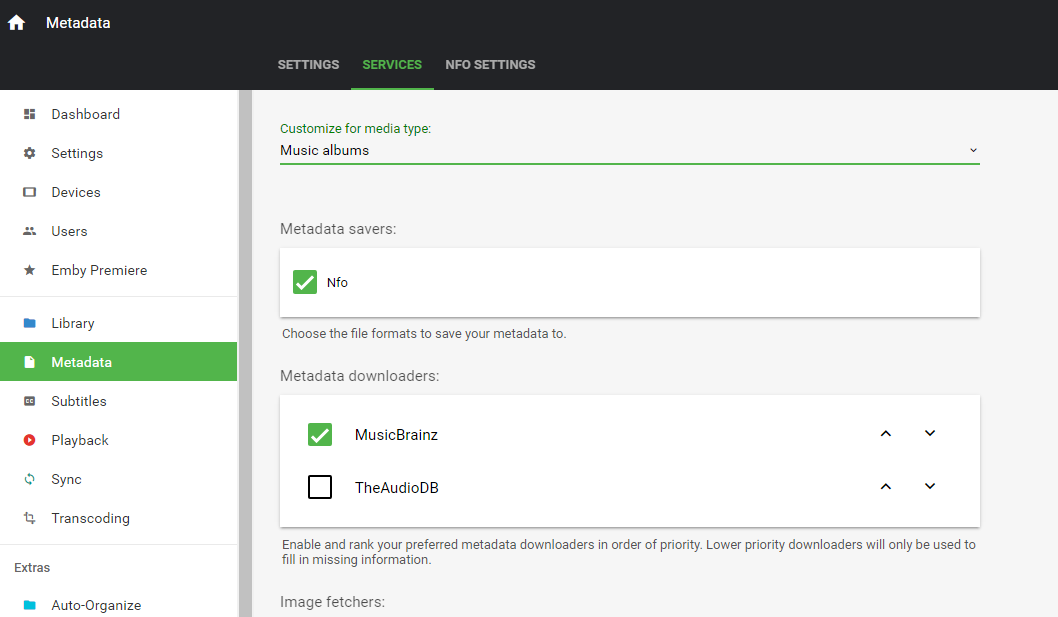The image size is (1058, 617).
Task: Disable the MusicBrainz downloader checkbox
Action: [x=320, y=435]
